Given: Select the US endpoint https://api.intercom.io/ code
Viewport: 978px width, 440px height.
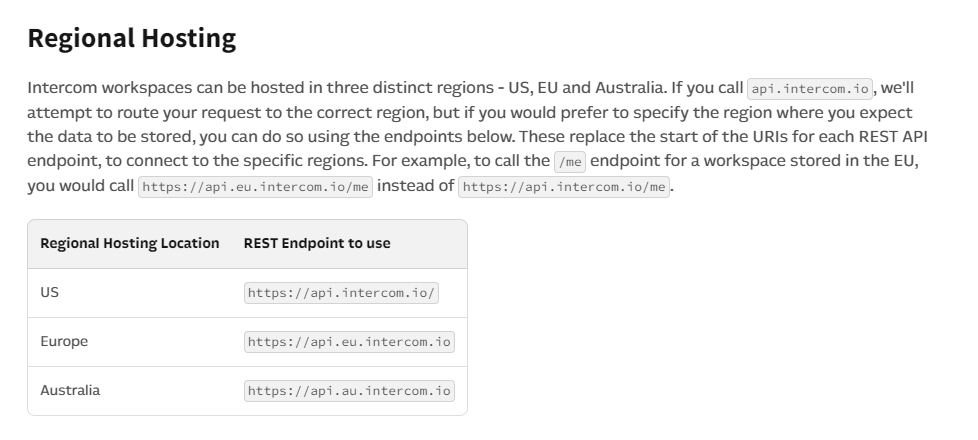Looking at the screenshot, I should point(341,293).
